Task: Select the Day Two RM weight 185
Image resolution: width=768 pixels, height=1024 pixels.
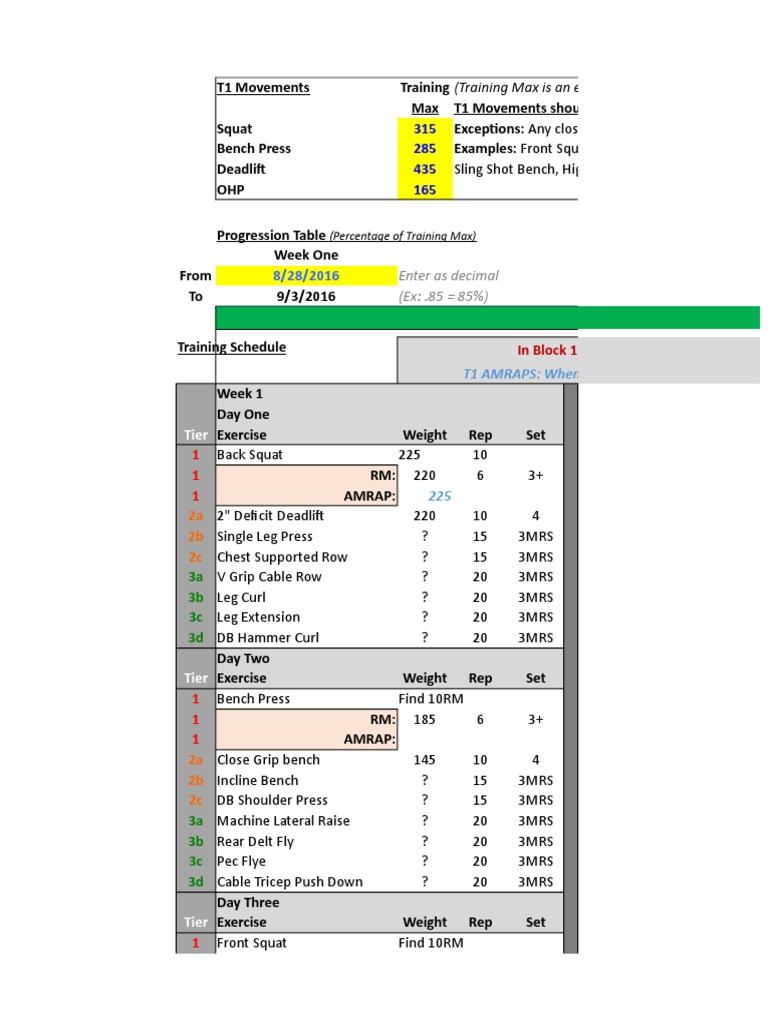Action: (424, 720)
